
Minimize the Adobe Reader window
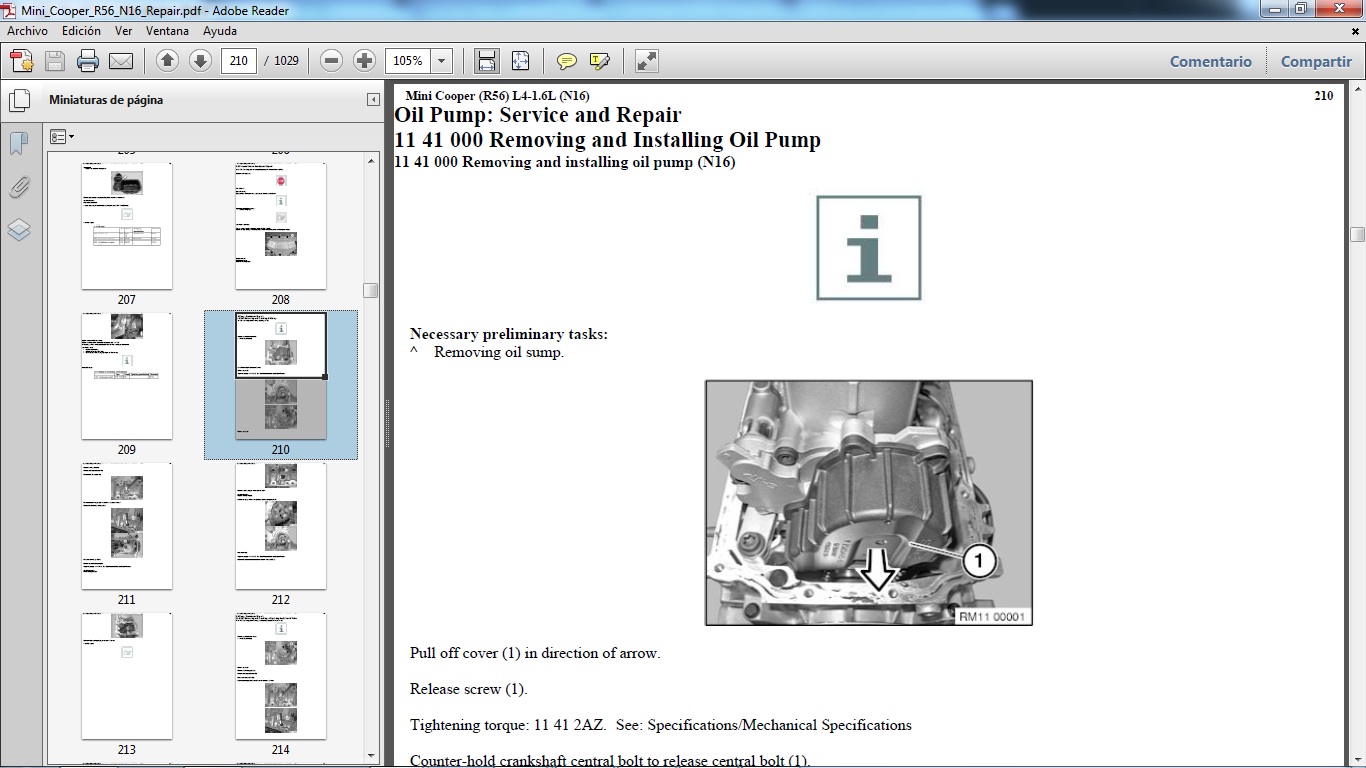(x=1274, y=9)
